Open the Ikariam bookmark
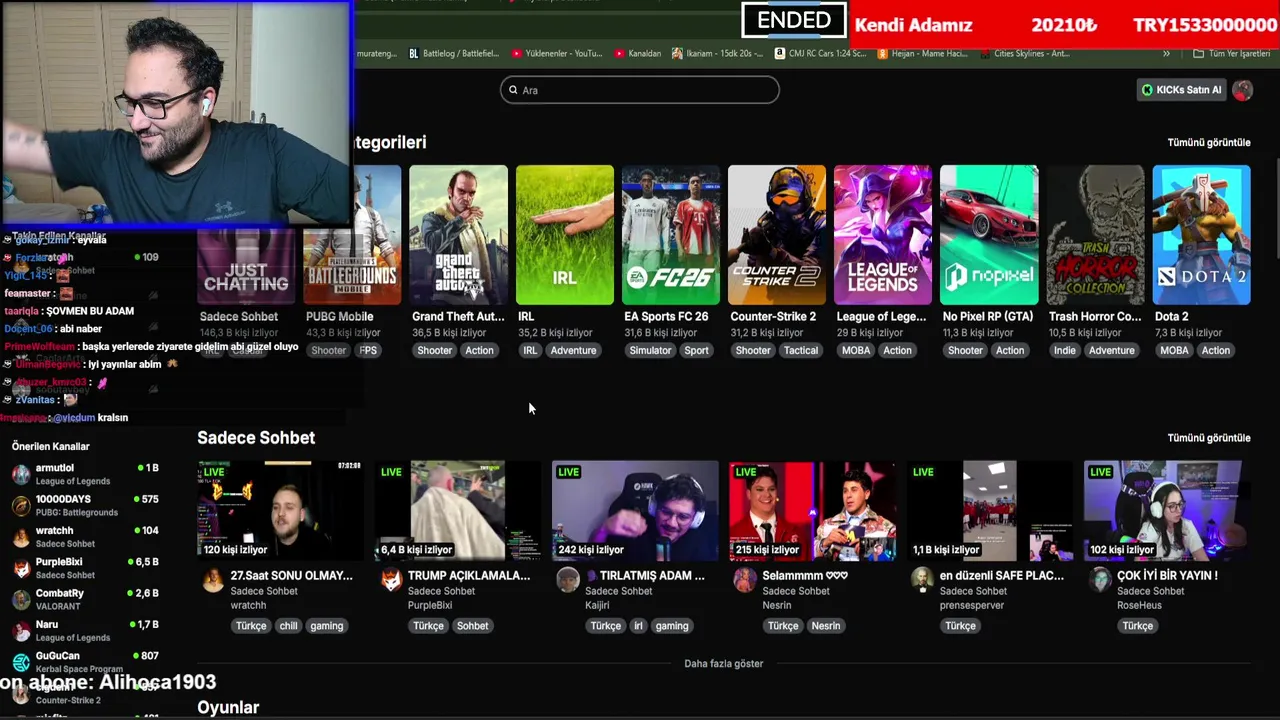The image size is (1280, 720). (718, 53)
